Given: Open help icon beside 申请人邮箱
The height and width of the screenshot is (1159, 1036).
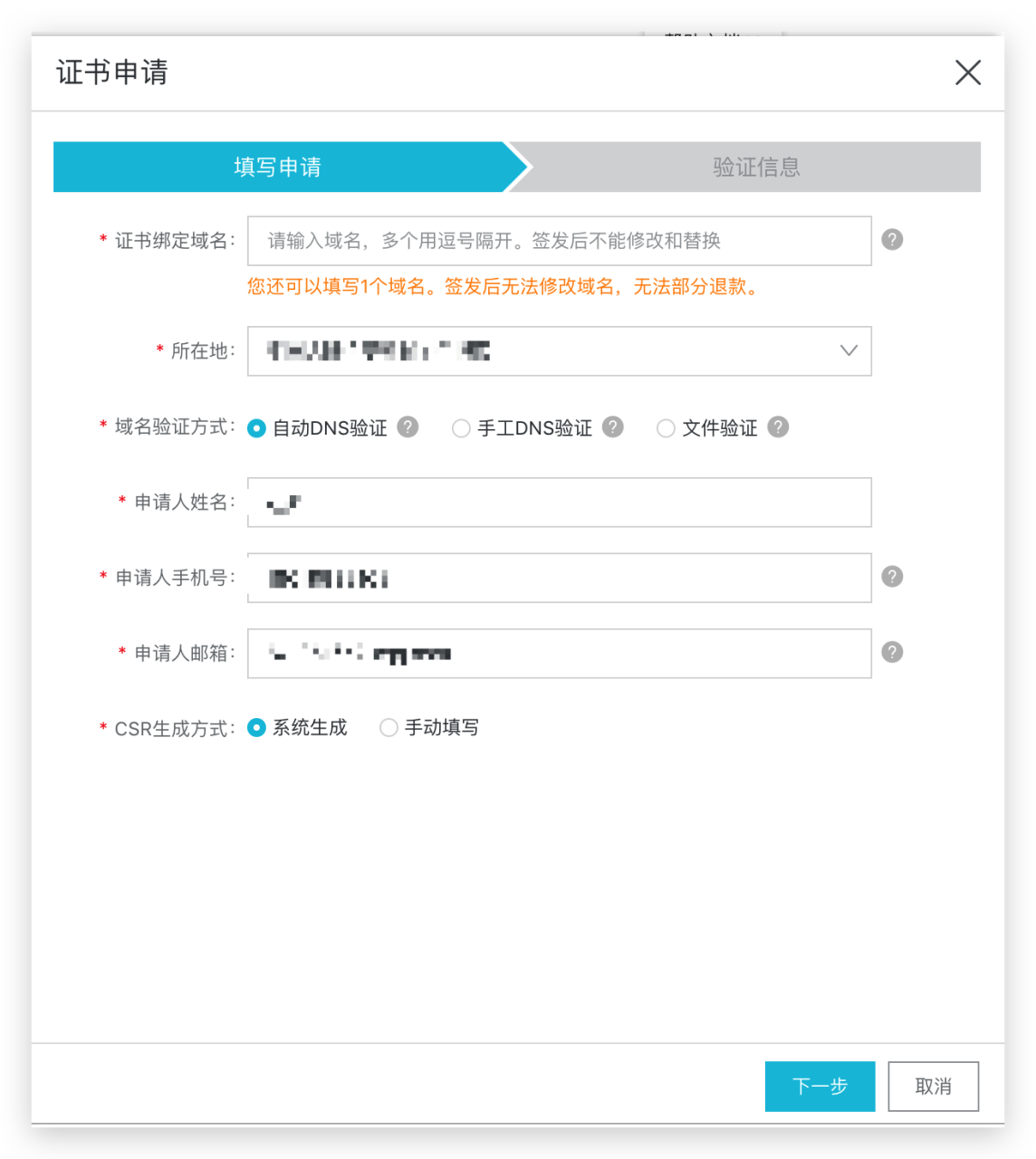Looking at the screenshot, I should (x=892, y=652).
